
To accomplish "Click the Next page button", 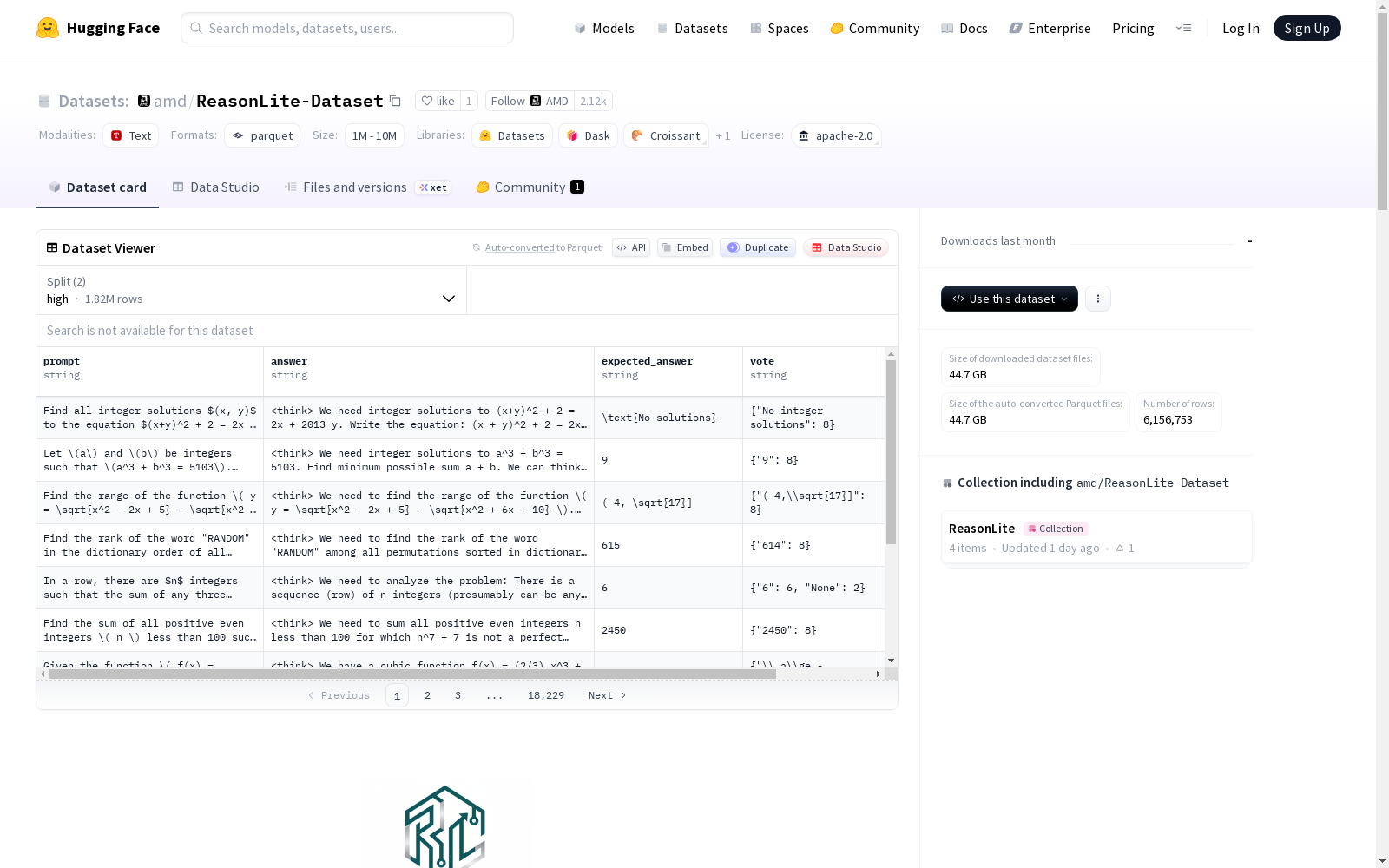I will coord(608,695).
